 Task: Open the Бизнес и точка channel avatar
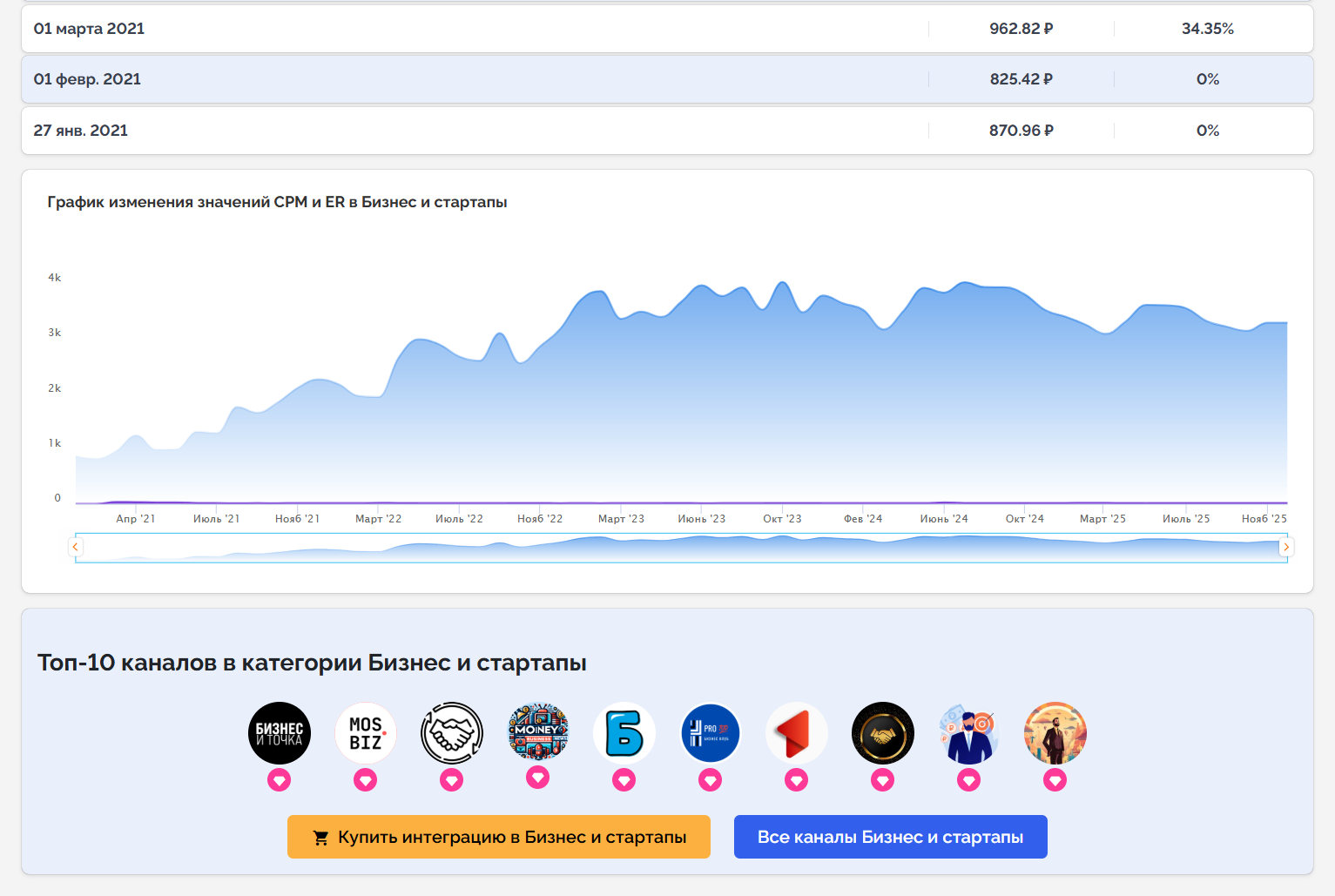[x=279, y=733]
